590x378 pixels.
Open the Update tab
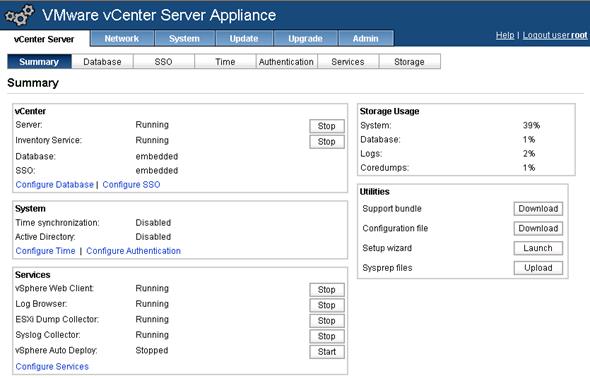tap(244, 38)
